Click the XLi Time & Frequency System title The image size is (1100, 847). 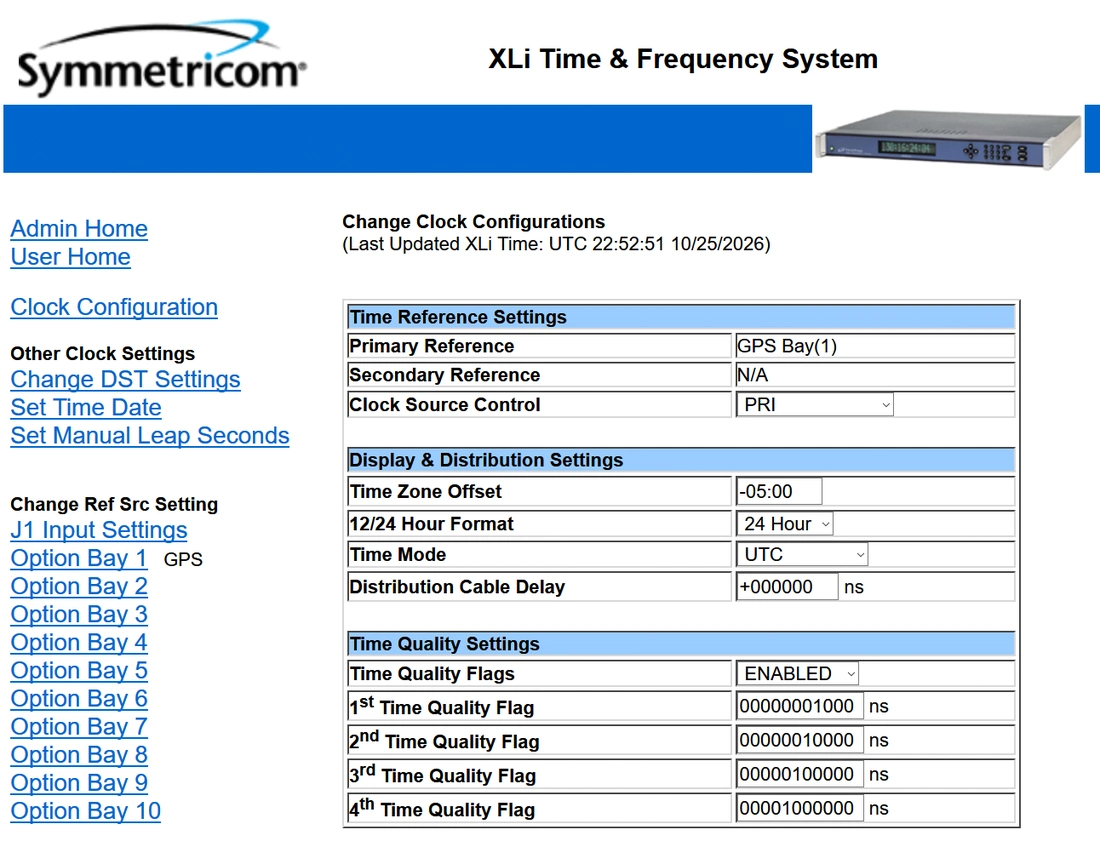pos(683,59)
